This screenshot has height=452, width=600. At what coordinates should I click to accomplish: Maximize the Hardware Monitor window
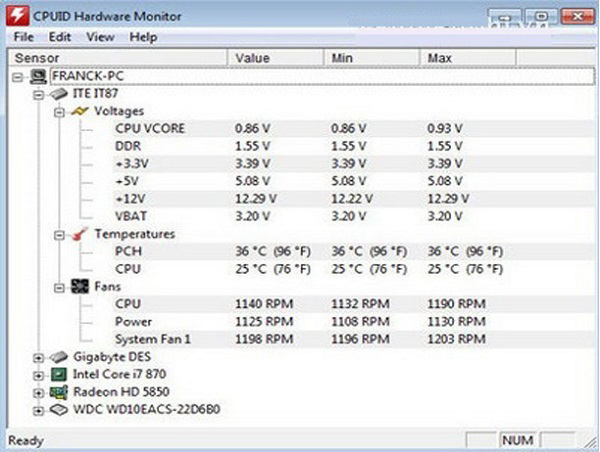(x=541, y=16)
